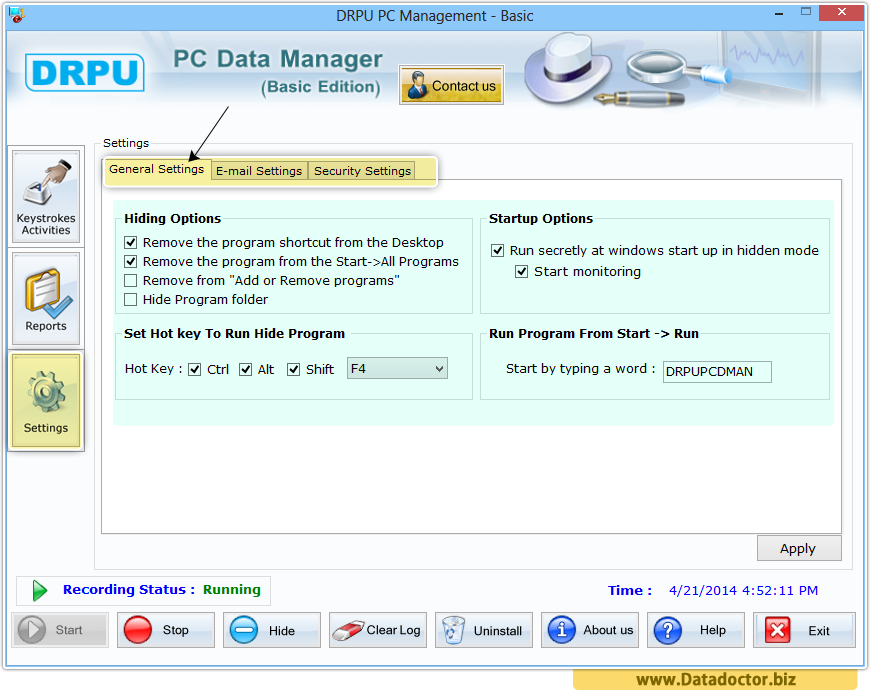Viewport: 870px width, 690px height.
Task: Click the green play recording status icon
Action: 39,591
